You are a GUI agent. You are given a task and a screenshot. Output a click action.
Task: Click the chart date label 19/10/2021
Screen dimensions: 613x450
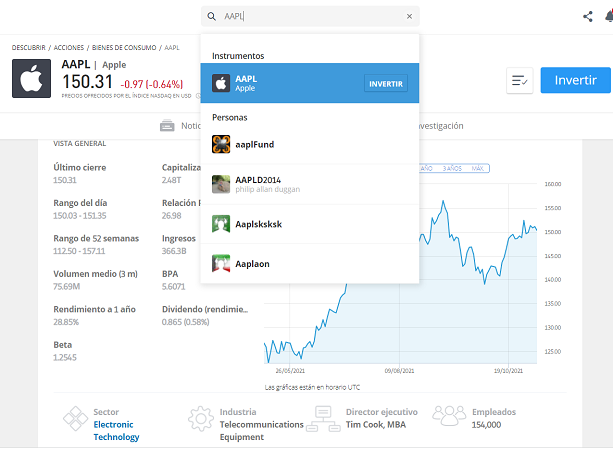click(508, 371)
